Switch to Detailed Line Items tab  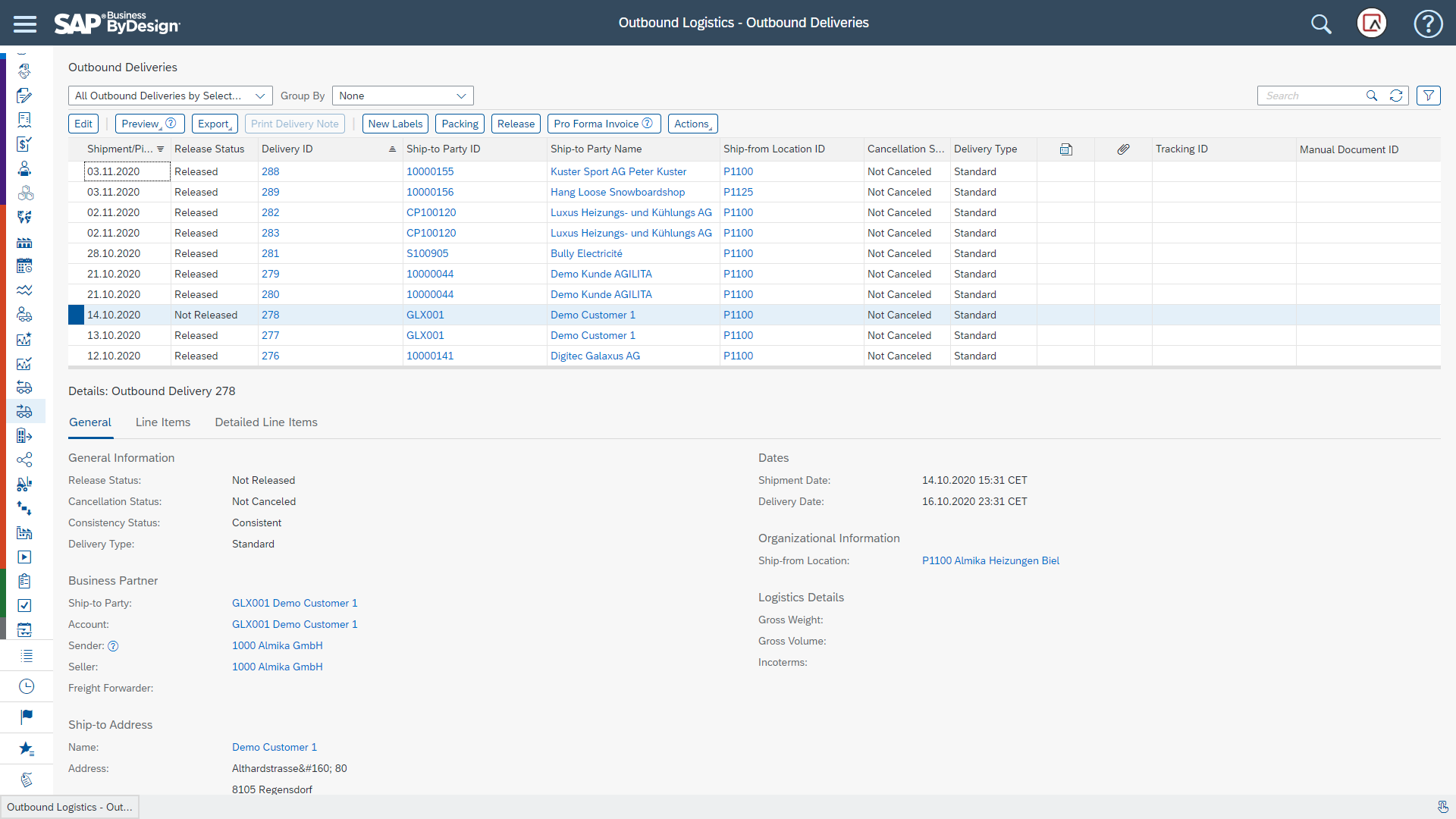pyautogui.click(x=266, y=422)
